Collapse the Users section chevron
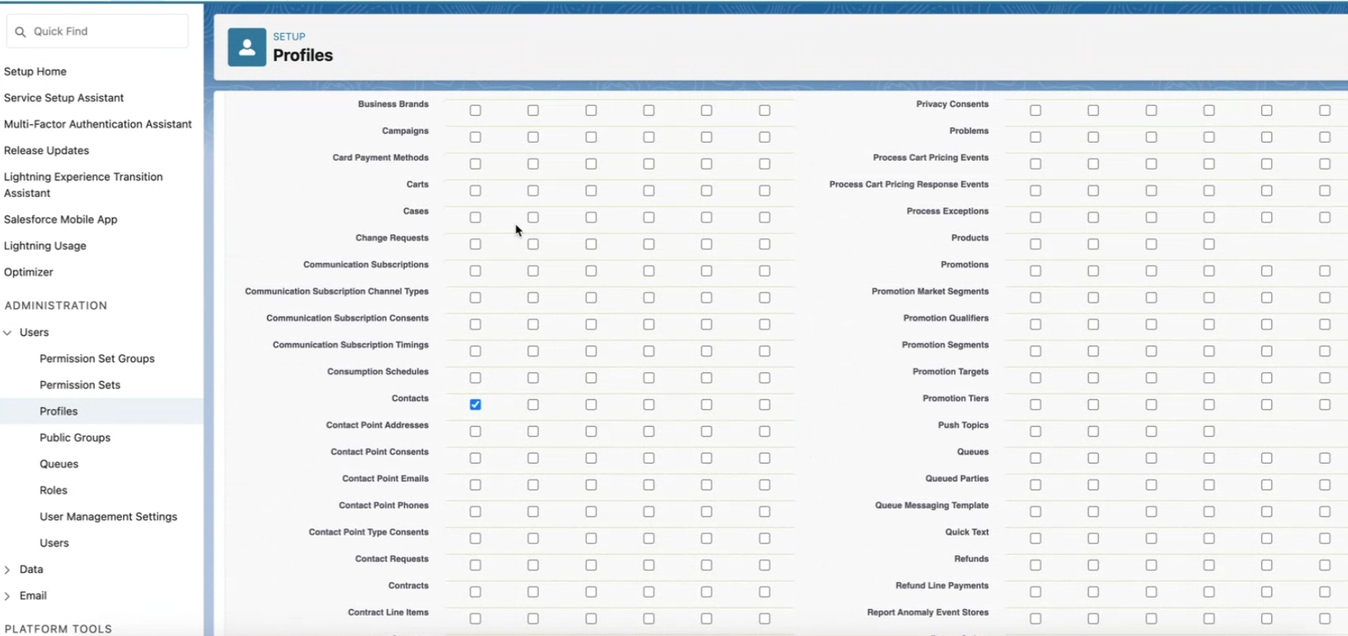Screen dimensions: 1348x636 (x=8, y=333)
